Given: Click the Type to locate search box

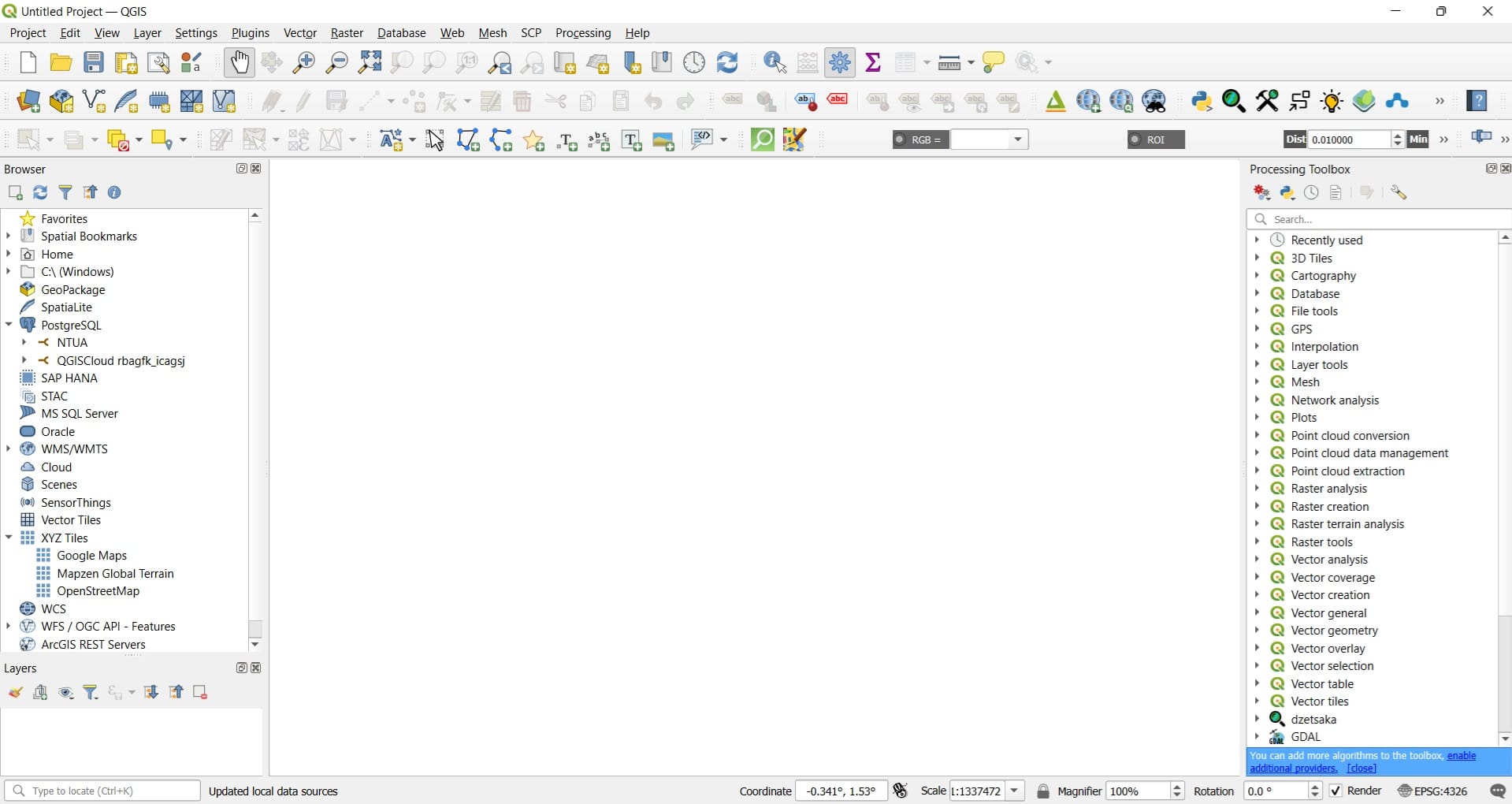Looking at the screenshot, I should pos(102,791).
